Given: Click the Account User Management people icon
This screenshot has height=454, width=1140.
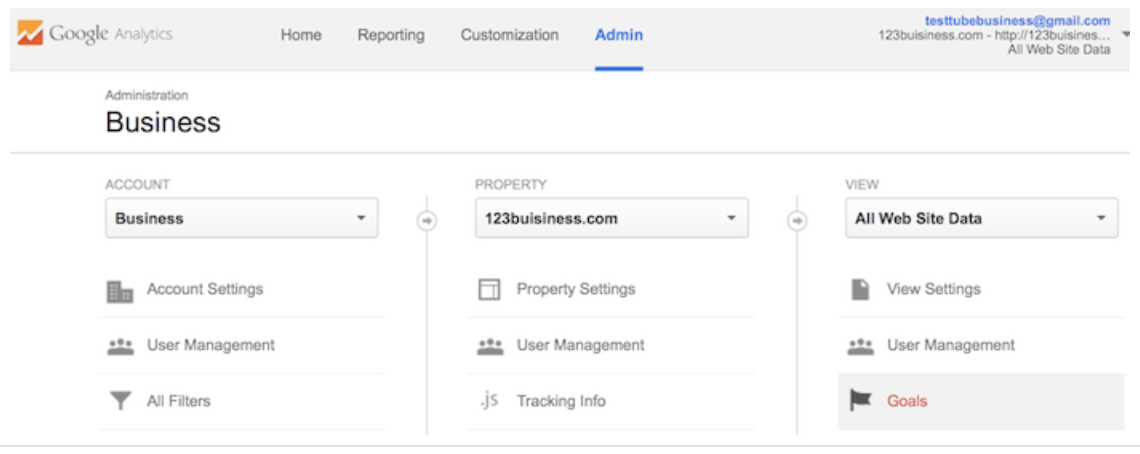Looking at the screenshot, I should pyautogui.click(x=120, y=346).
